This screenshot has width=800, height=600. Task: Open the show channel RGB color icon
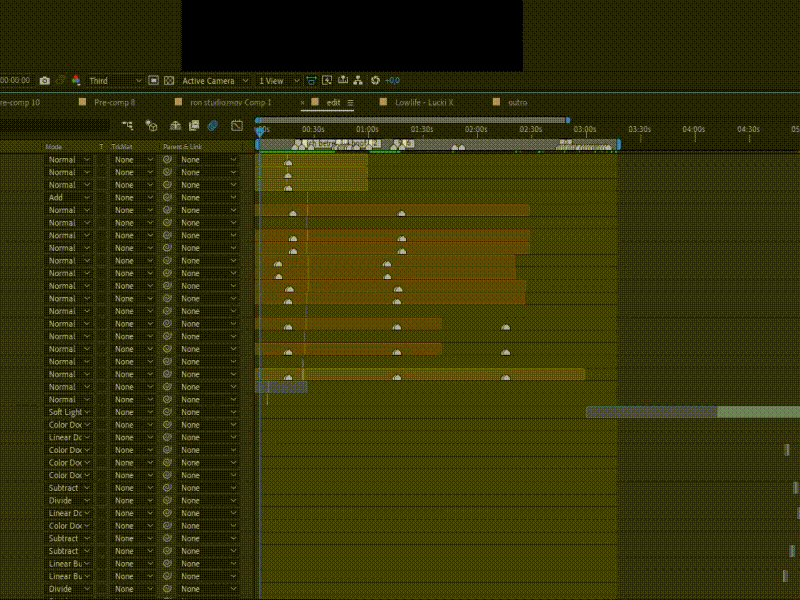[75, 81]
